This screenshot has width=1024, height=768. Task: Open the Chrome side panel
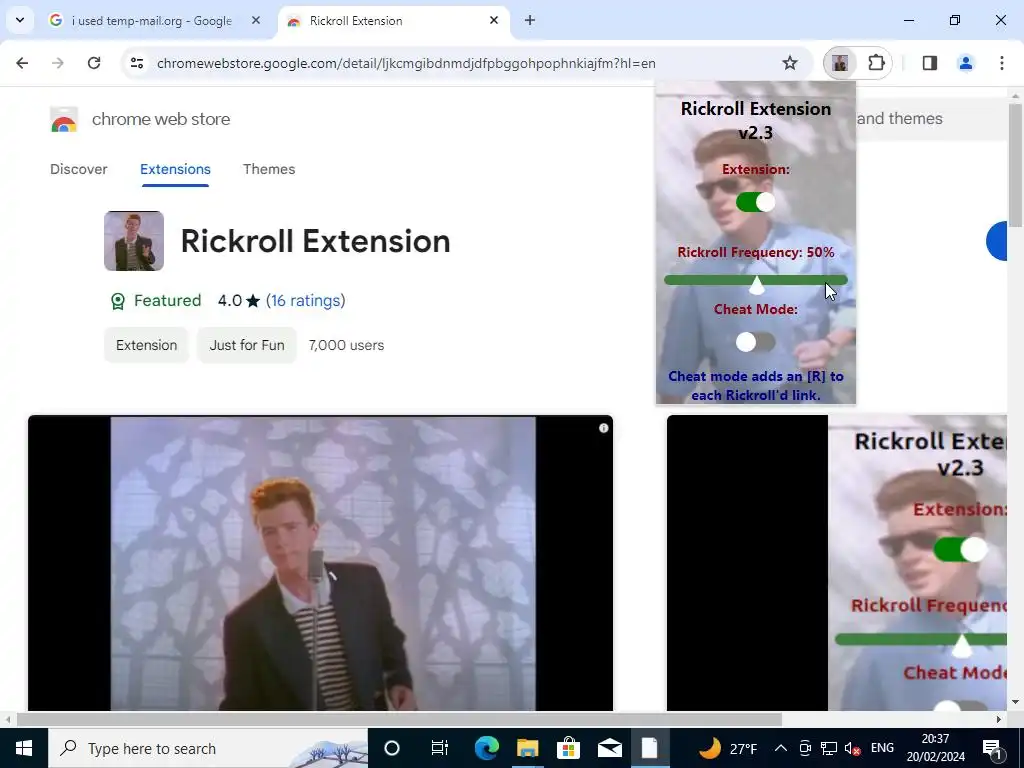[x=929, y=63]
